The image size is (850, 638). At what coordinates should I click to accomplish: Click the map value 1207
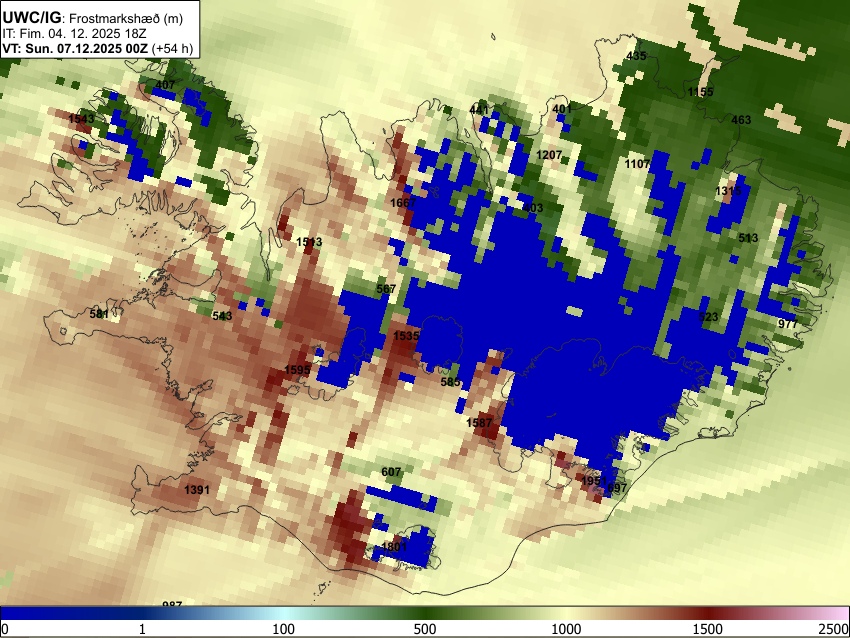[x=549, y=155]
